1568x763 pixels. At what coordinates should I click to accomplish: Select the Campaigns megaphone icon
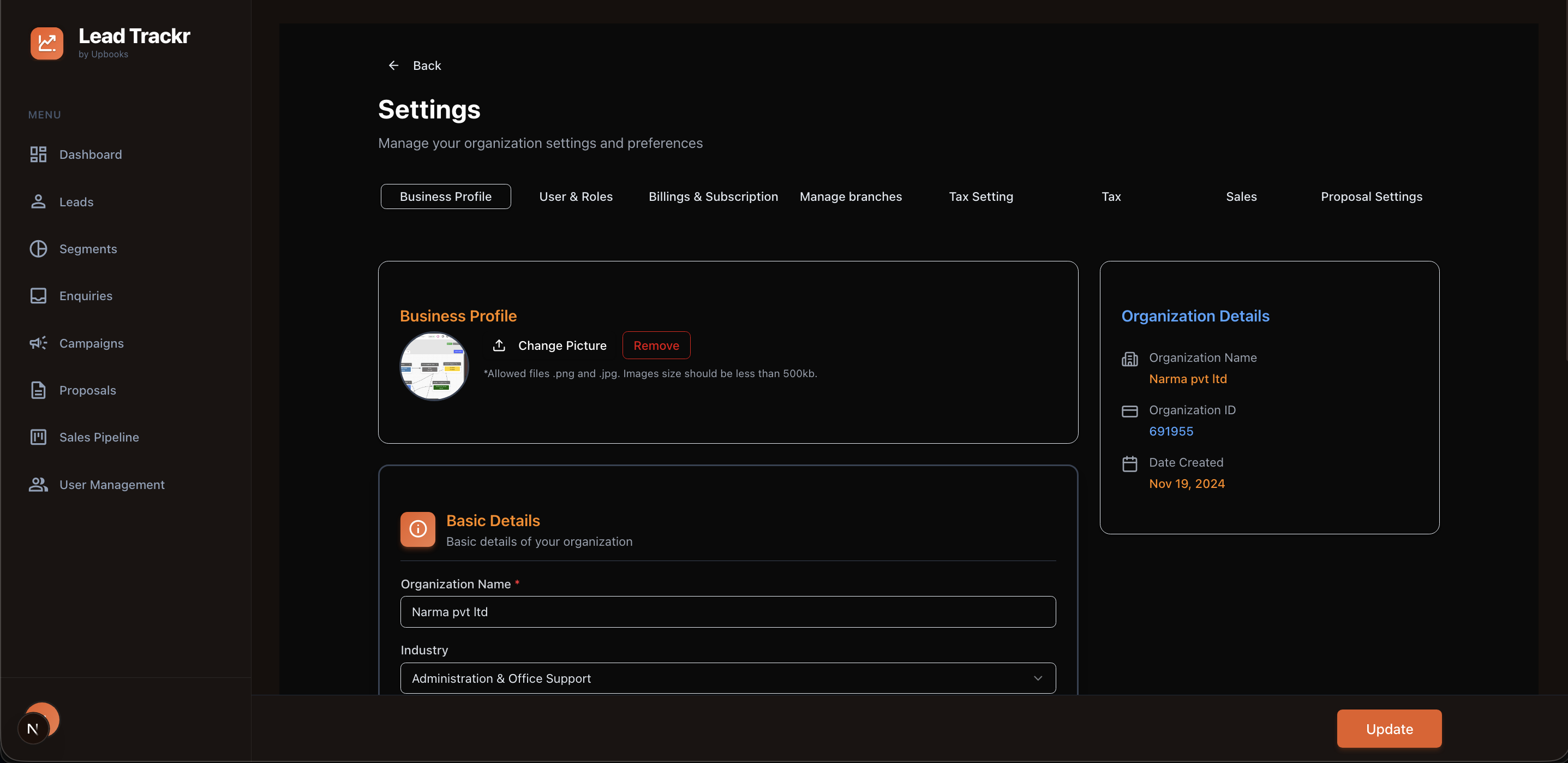coord(39,343)
